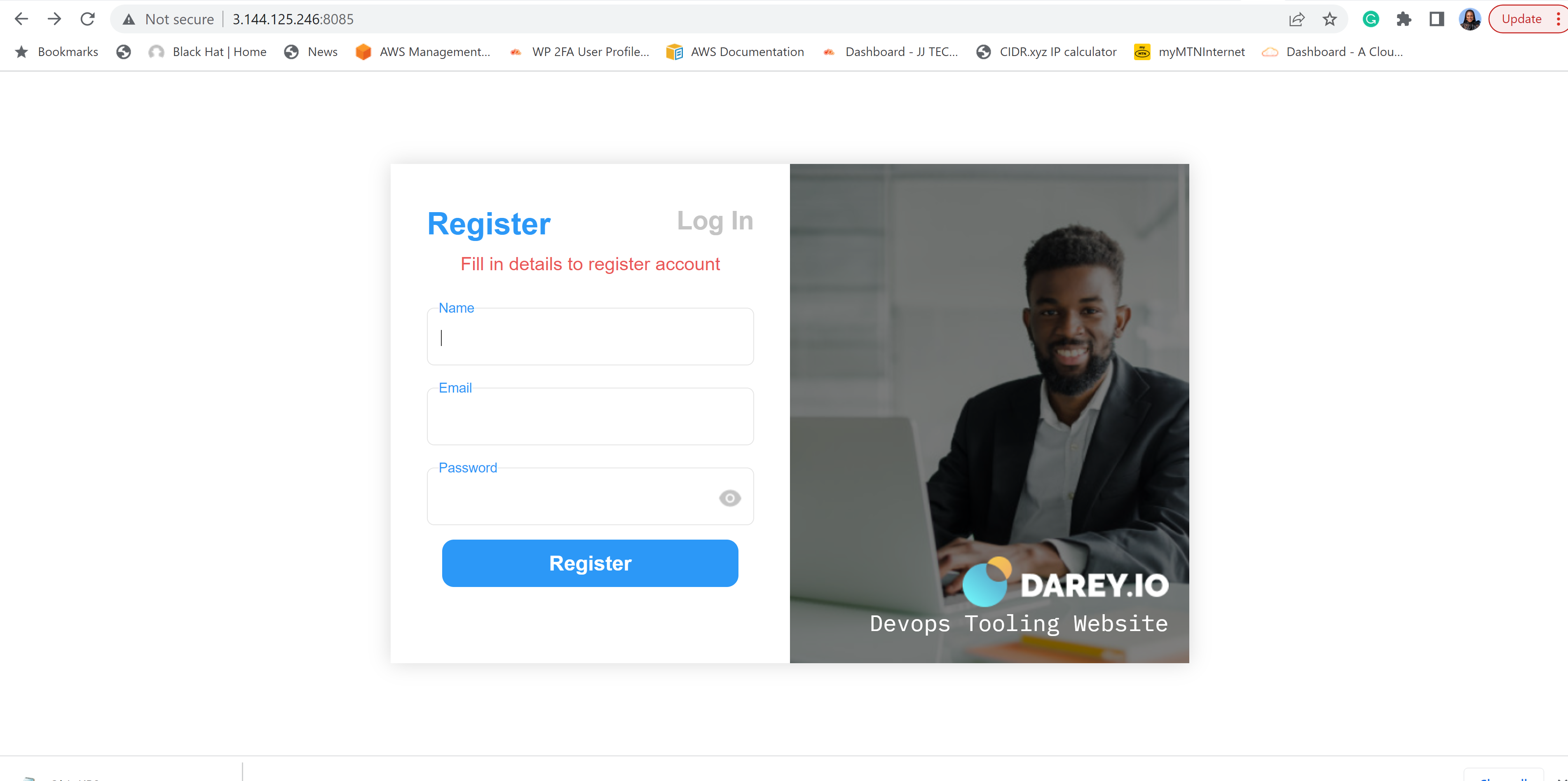The image size is (1568, 781).
Task: Click the blue Register button
Action: tap(590, 563)
